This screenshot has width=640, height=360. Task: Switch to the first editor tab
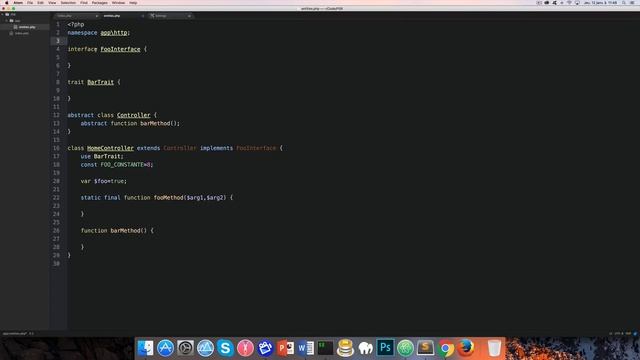(x=76, y=16)
